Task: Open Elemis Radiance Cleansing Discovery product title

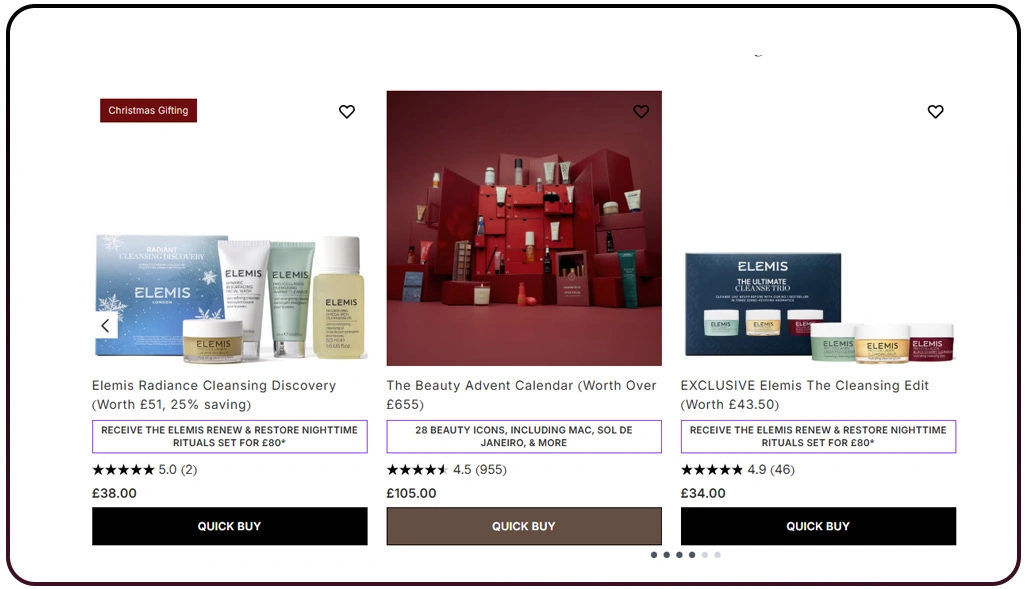Action: [214, 395]
